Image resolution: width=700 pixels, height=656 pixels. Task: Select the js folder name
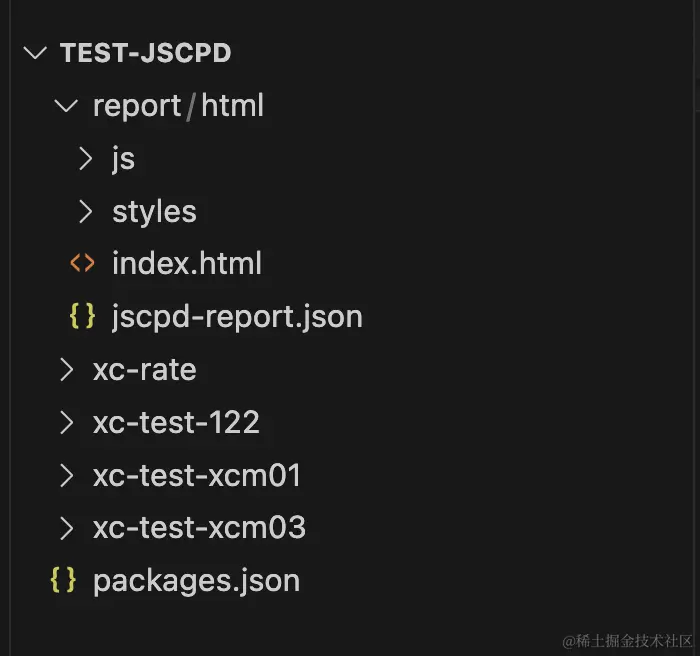coord(123,159)
